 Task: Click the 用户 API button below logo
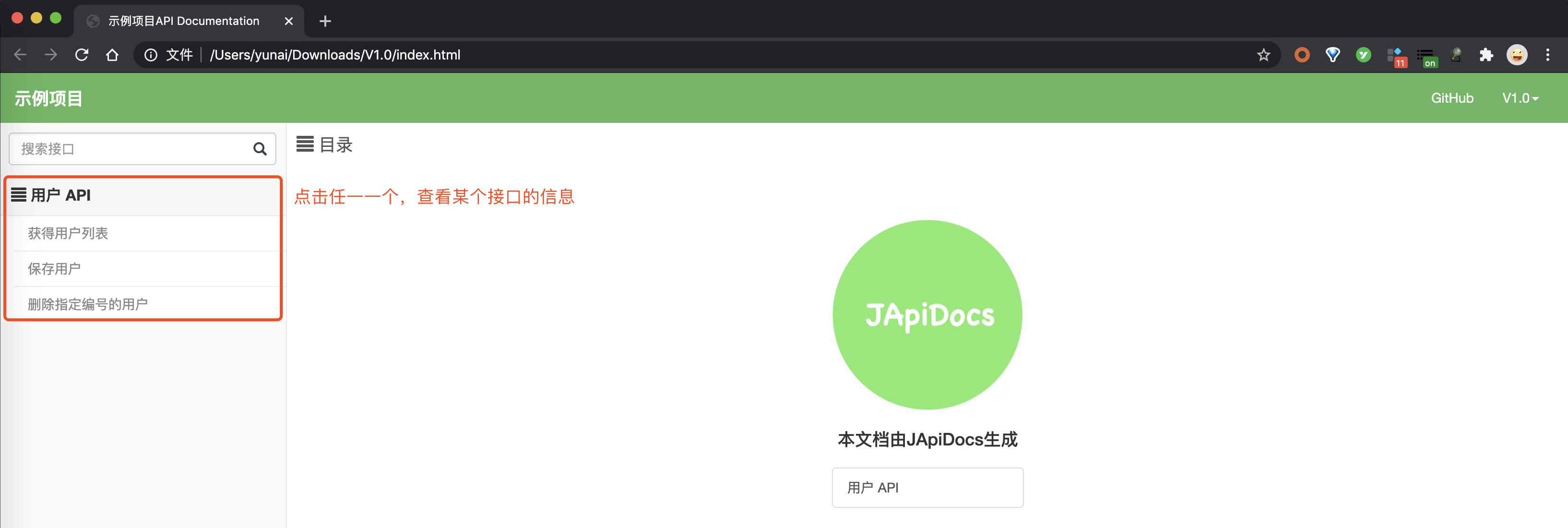coord(927,487)
